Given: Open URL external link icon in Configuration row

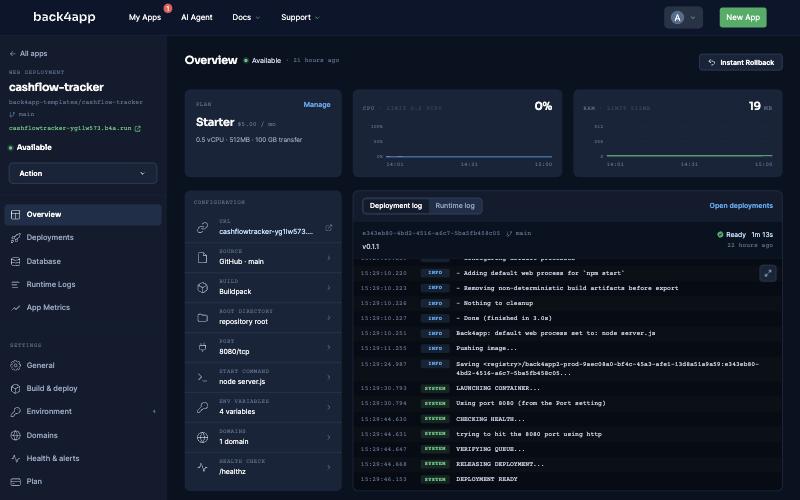Looking at the screenshot, I should 329,228.
